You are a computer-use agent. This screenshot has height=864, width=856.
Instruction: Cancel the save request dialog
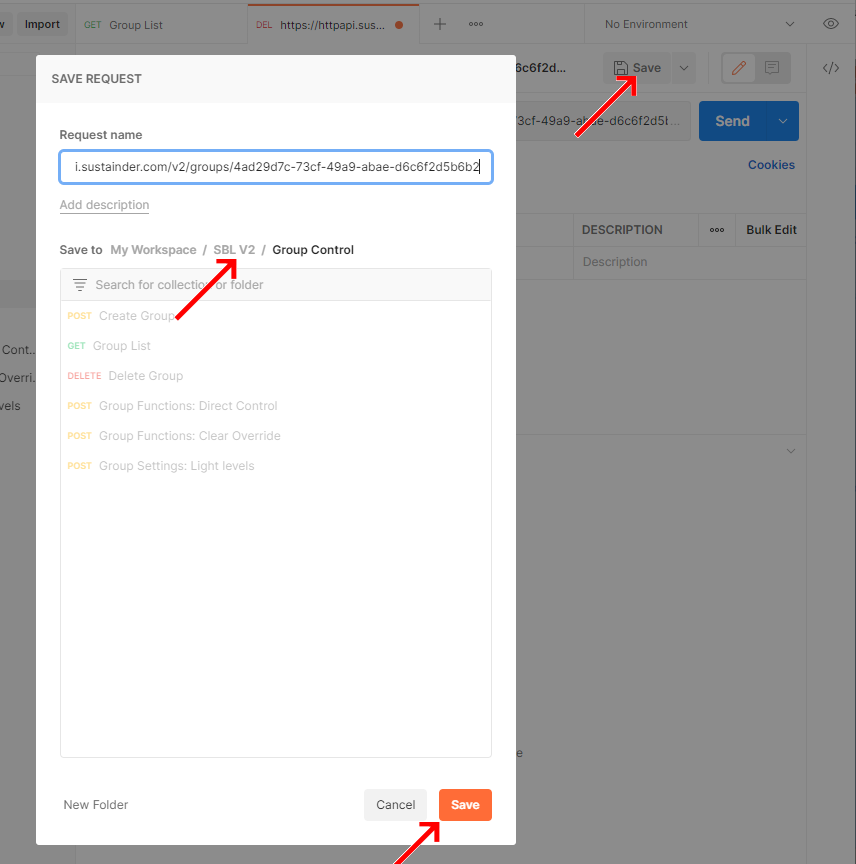coord(395,805)
